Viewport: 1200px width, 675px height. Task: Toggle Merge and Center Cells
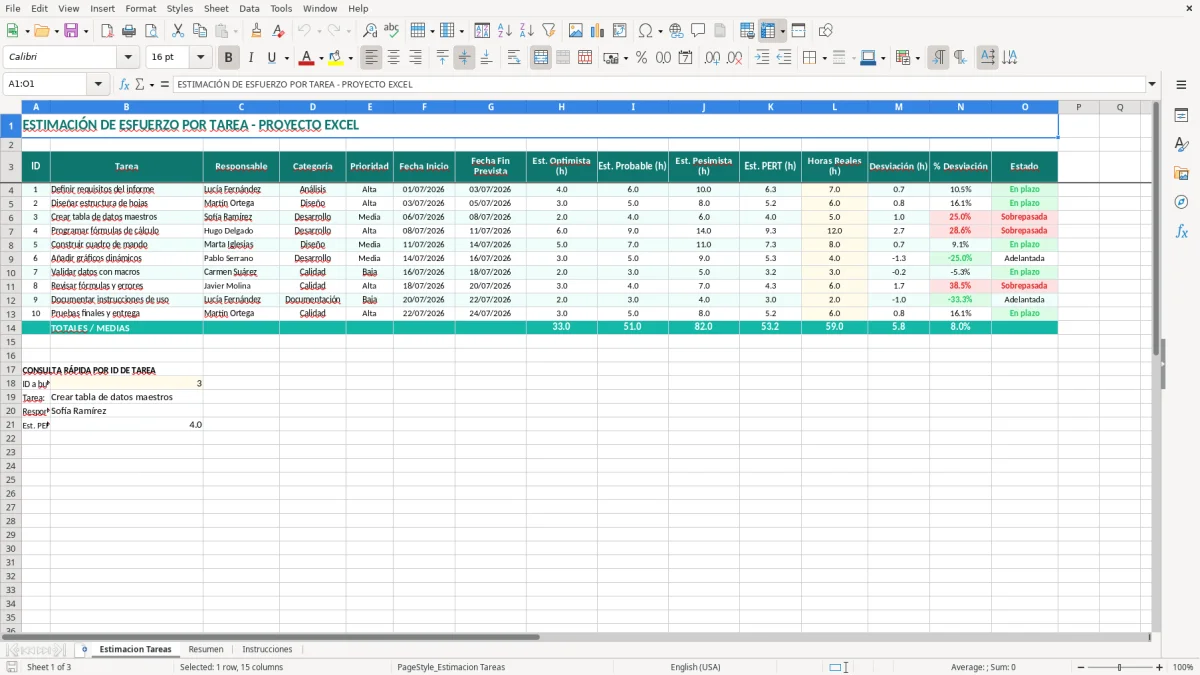541,58
